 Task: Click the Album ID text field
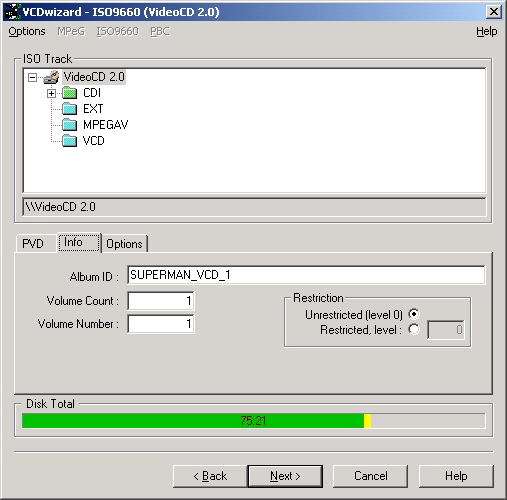[x=306, y=275]
